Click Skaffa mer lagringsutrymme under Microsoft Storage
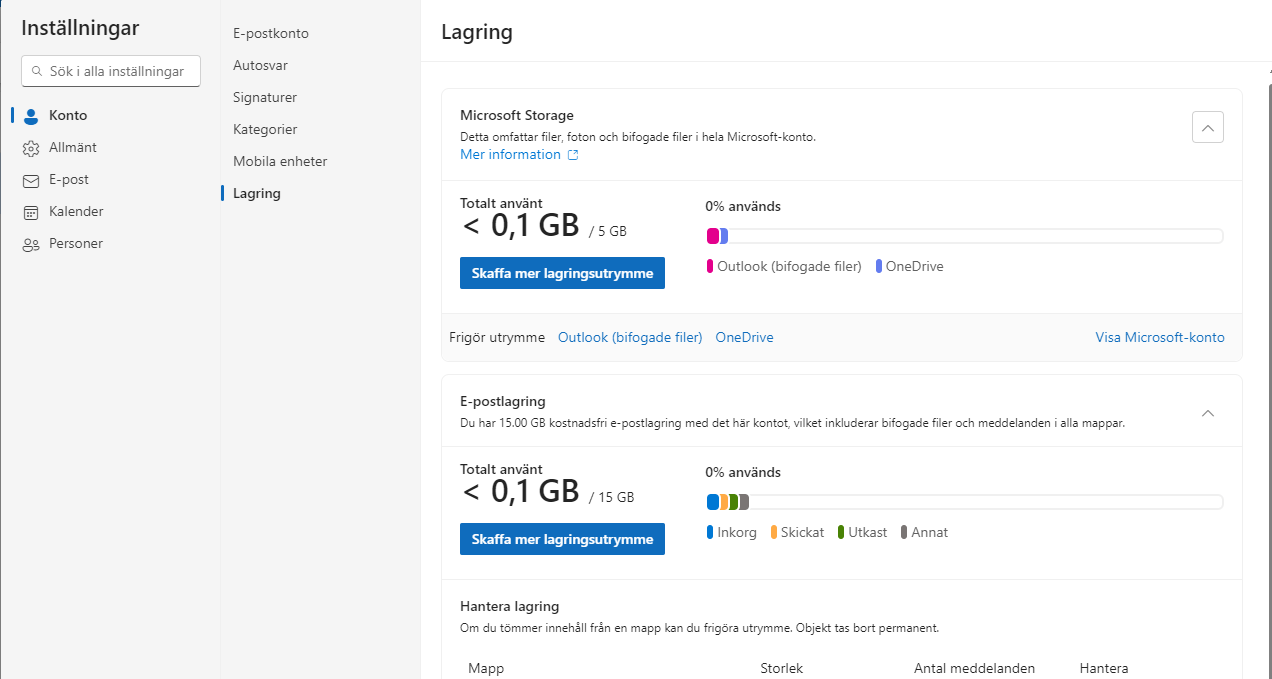This screenshot has height=679, width=1272. [562, 273]
